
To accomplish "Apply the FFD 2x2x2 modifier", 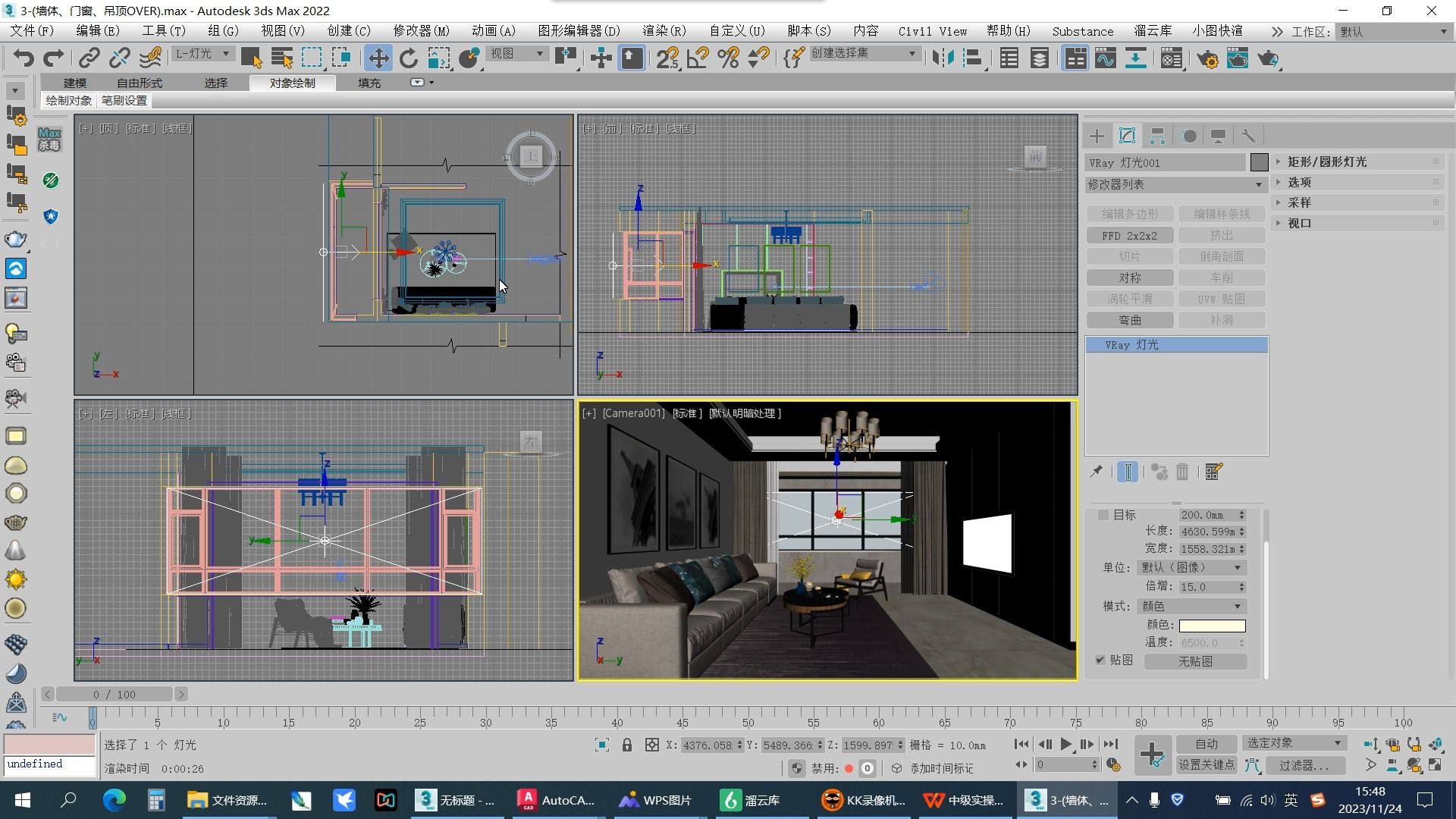I will coord(1130,236).
